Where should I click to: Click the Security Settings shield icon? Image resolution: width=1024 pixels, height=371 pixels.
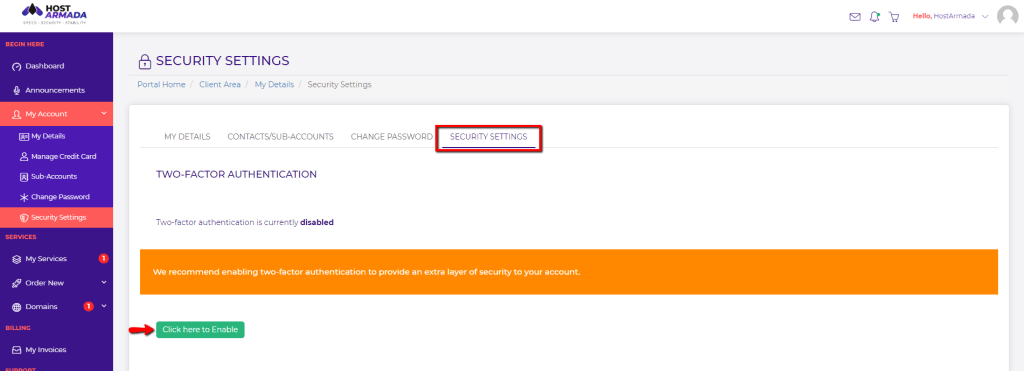(24, 218)
